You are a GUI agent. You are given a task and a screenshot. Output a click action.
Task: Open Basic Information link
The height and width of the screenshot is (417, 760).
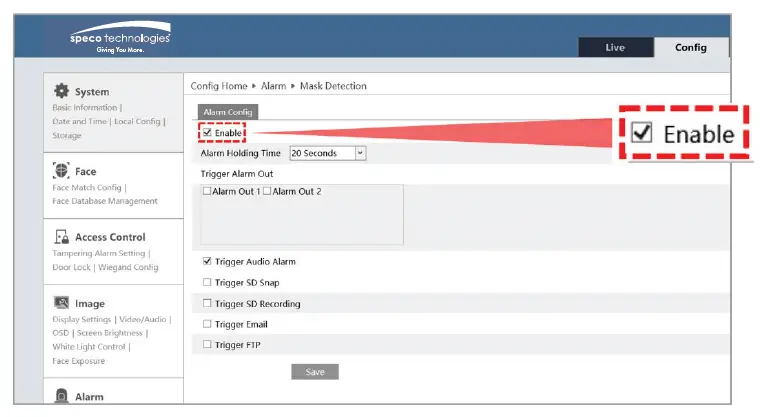(85, 107)
